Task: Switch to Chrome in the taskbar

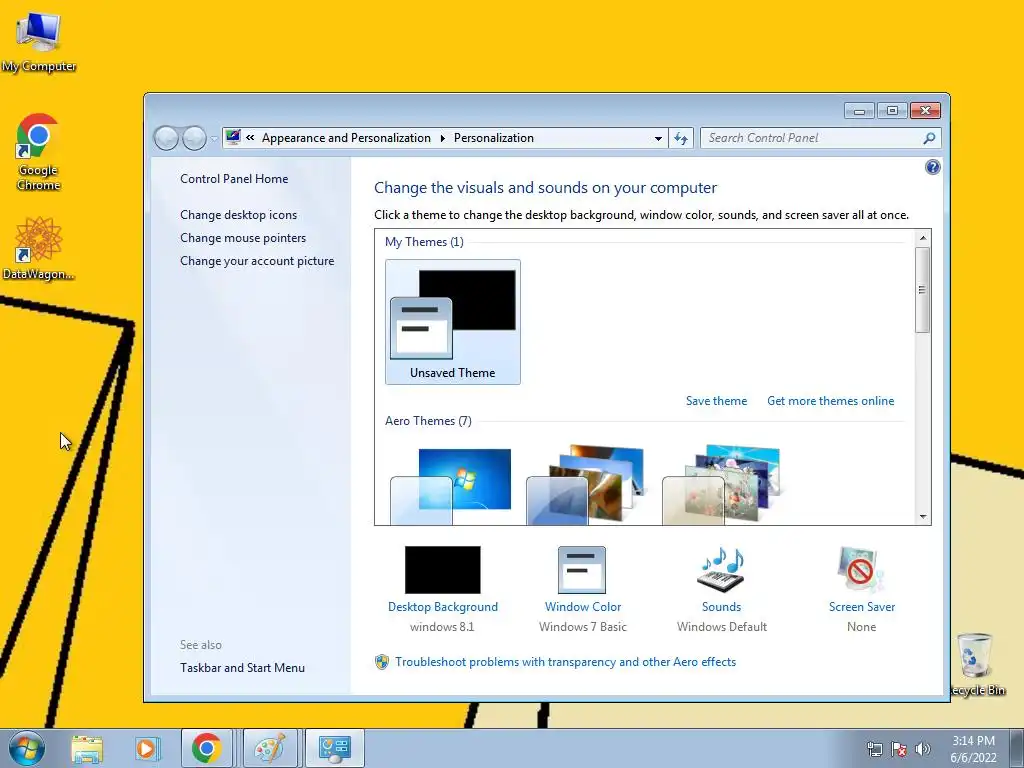Action: [x=206, y=748]
